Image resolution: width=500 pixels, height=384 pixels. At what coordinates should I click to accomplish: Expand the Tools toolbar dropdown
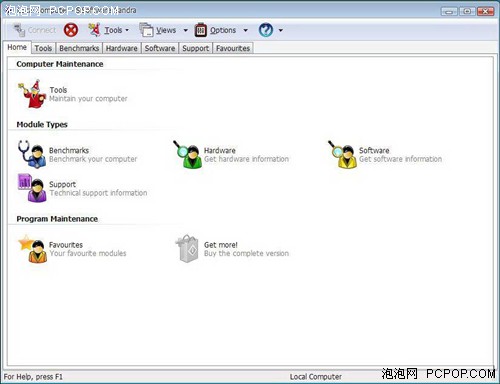tap(127, 30)
